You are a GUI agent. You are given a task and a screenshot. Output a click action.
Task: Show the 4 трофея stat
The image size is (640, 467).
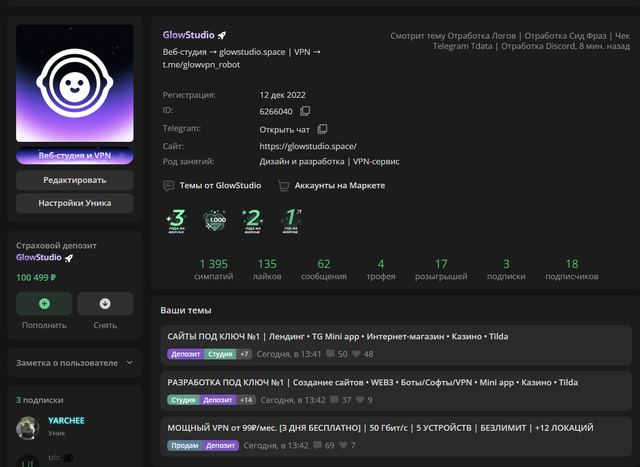coord(381,269)
